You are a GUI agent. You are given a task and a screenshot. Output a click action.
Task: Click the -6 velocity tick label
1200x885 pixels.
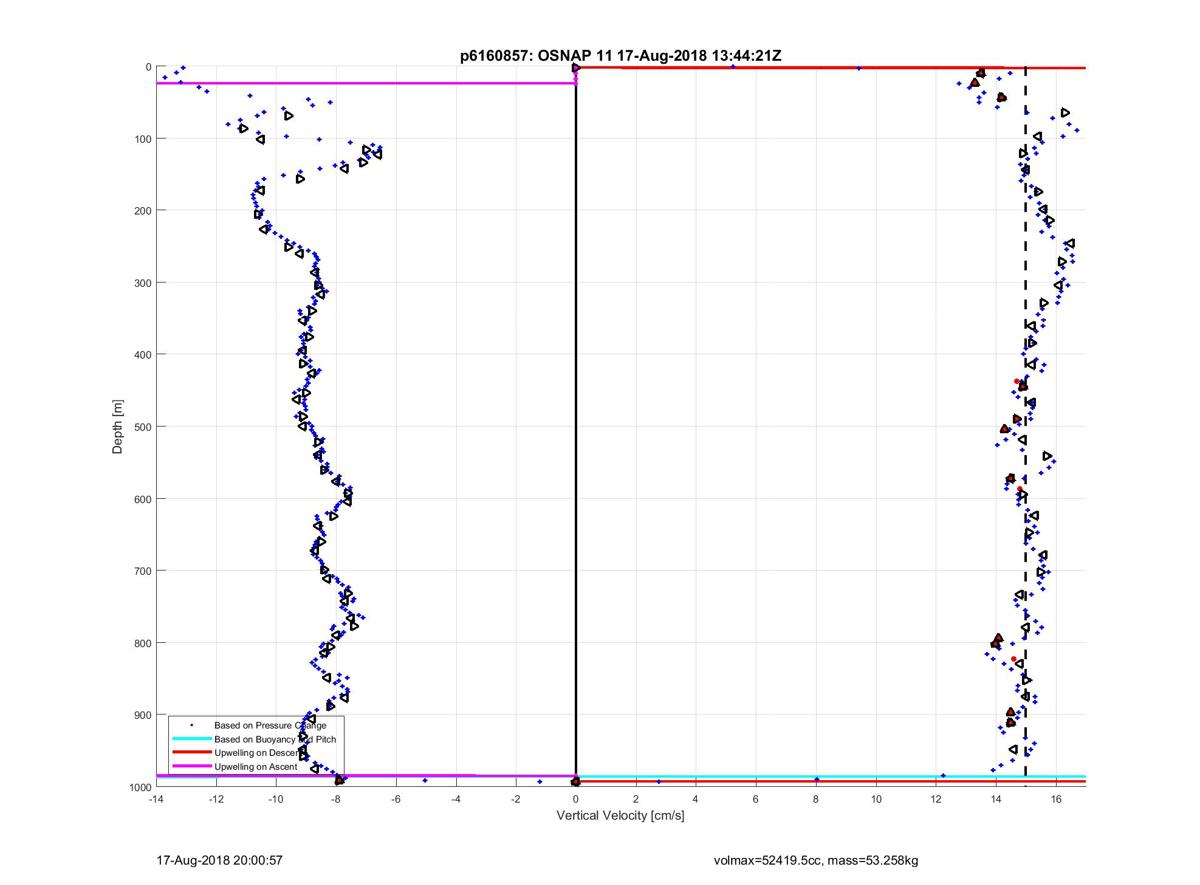[395, 799]
